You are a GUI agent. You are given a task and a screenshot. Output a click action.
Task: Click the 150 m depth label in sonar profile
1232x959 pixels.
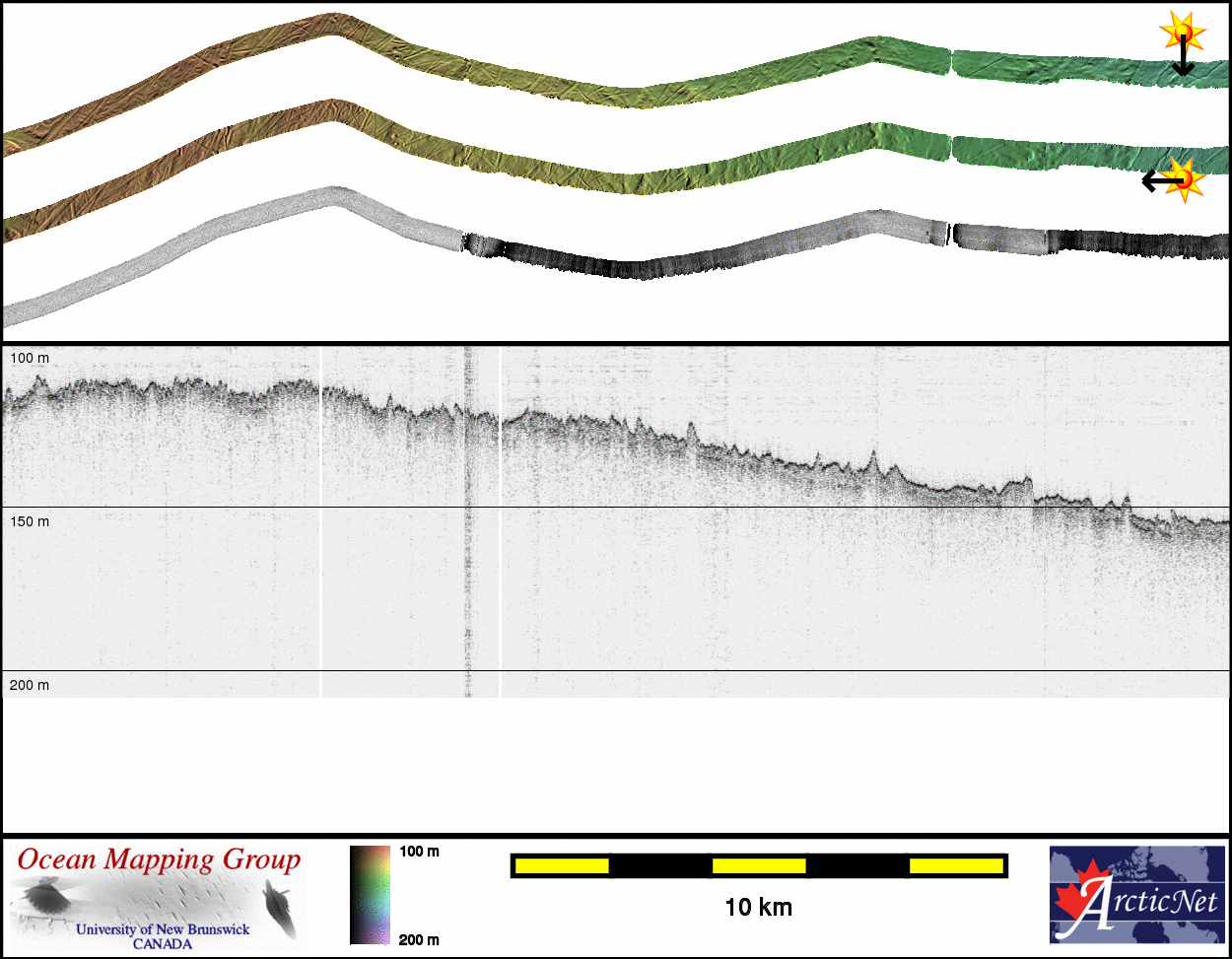click(30, 521)
